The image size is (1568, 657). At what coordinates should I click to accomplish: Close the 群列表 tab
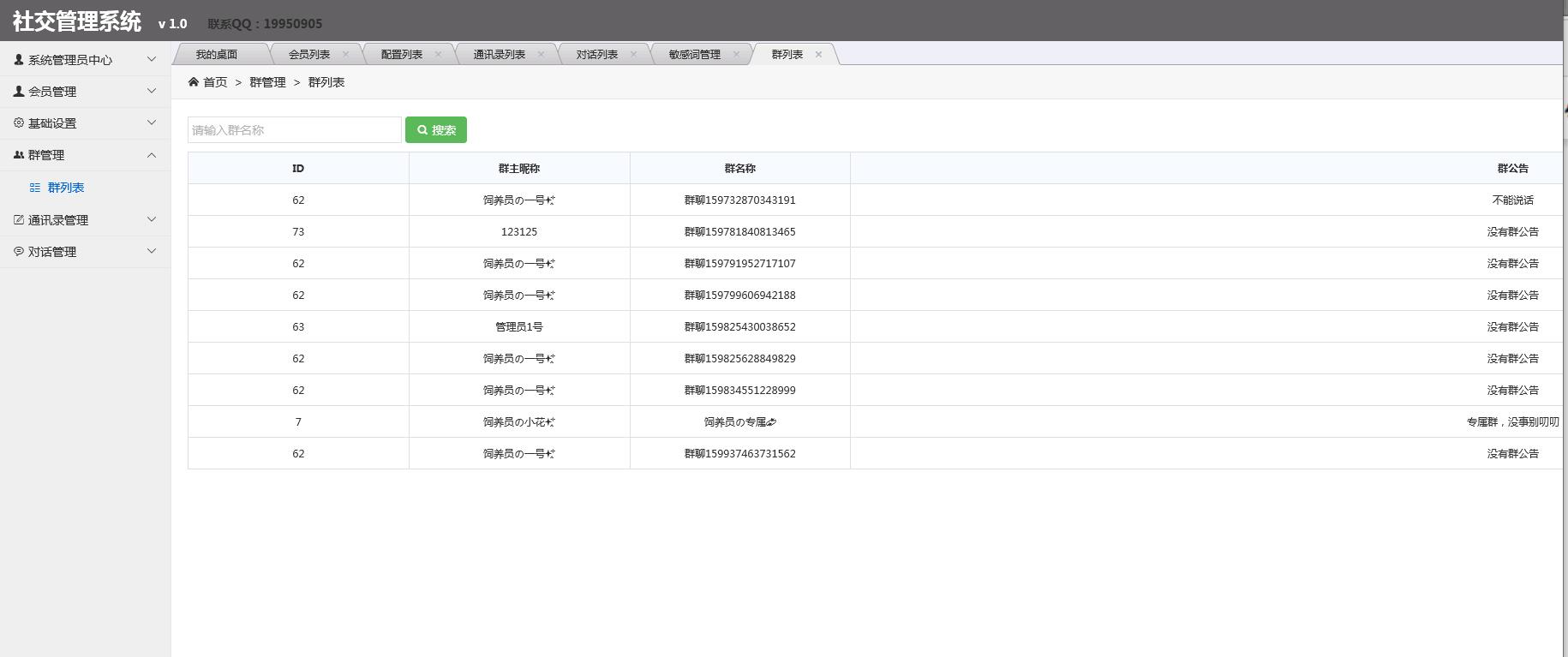tap(819, 54)
